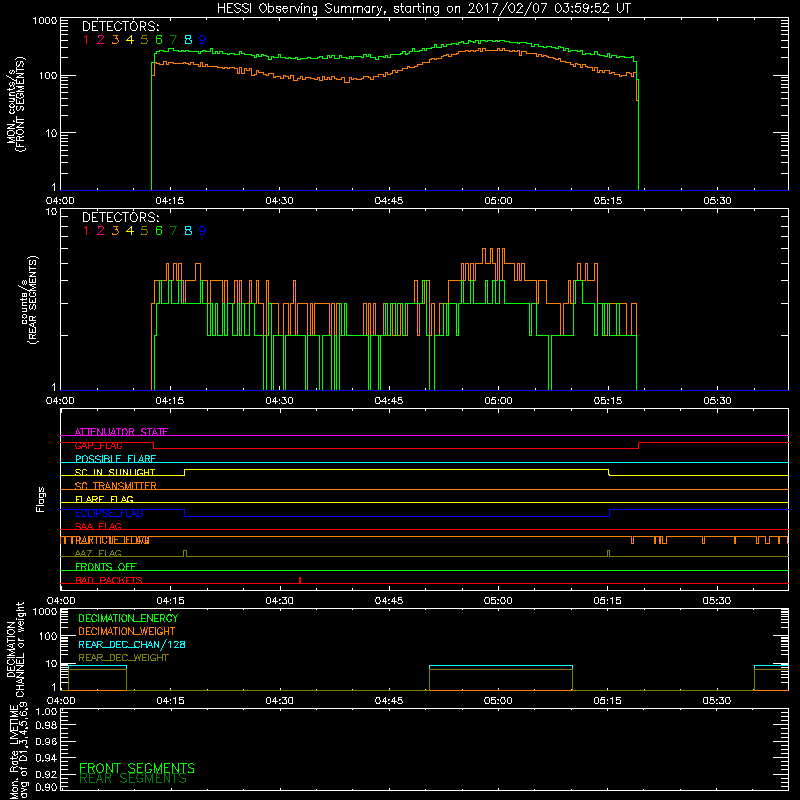
Task: Click the FLARE_FLAG label
Action: pyautogui.click(x=104, y=499)
